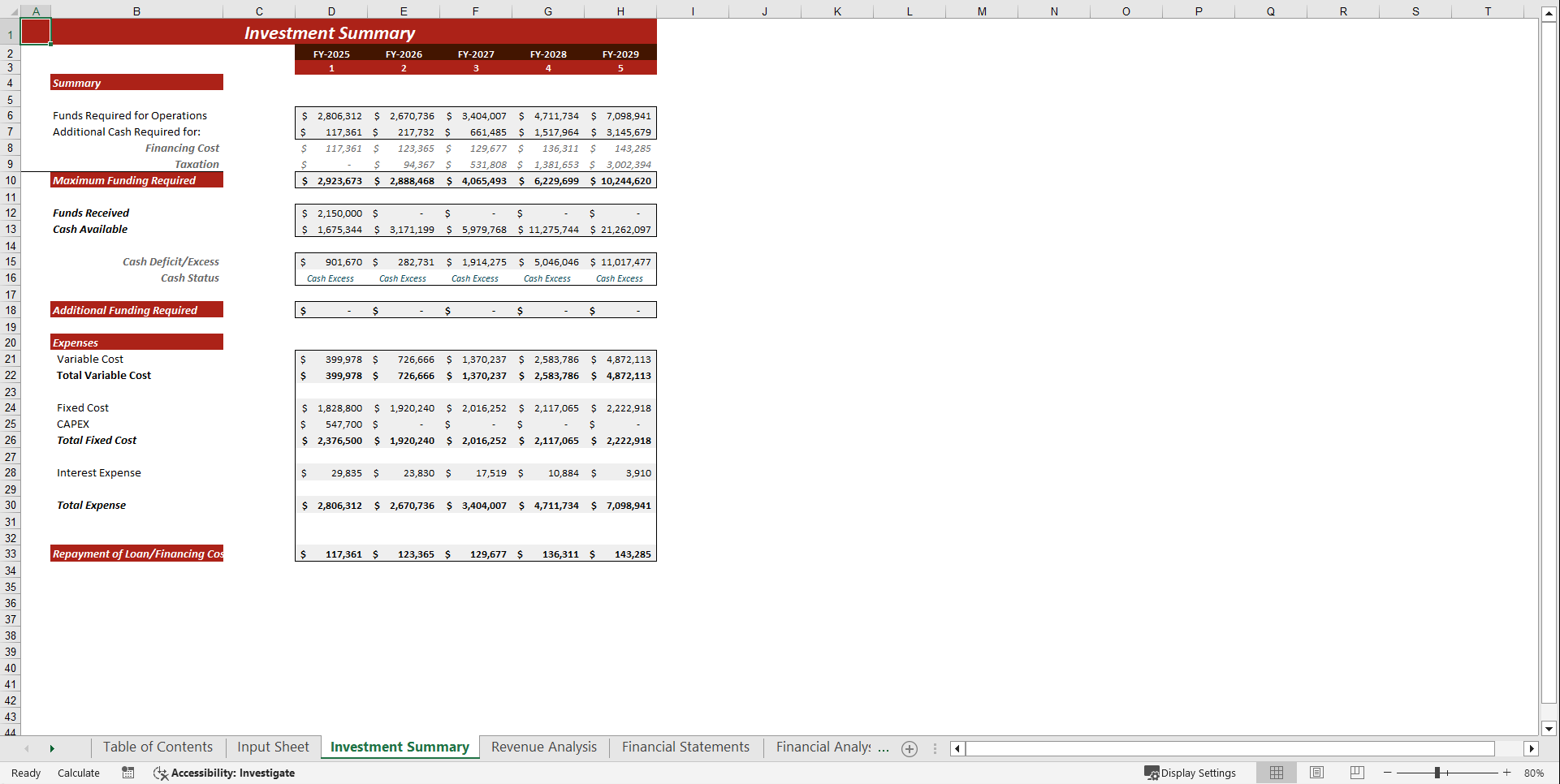
Task: Click the macro recording icon in status bar
Action: (127, 773)
